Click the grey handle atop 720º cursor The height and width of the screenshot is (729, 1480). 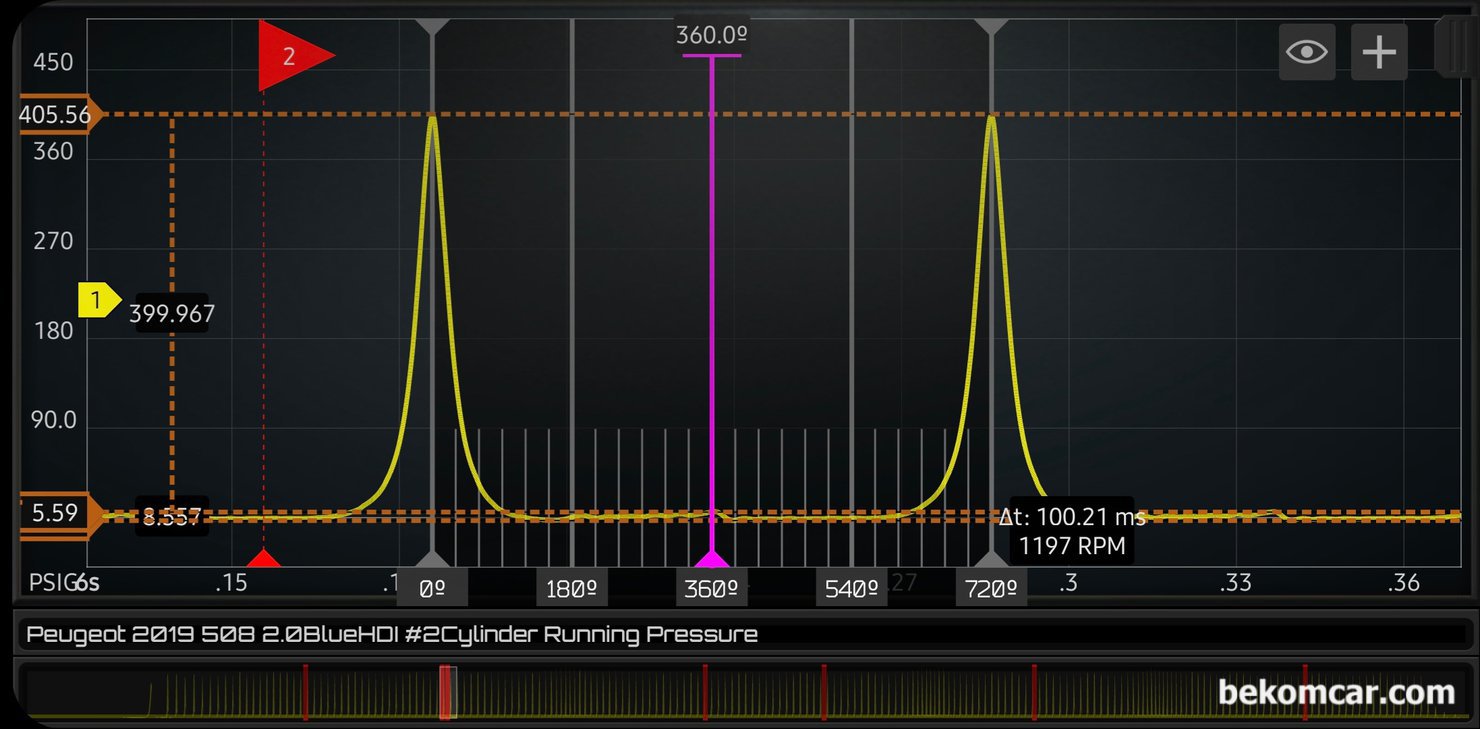pos(991,27)
